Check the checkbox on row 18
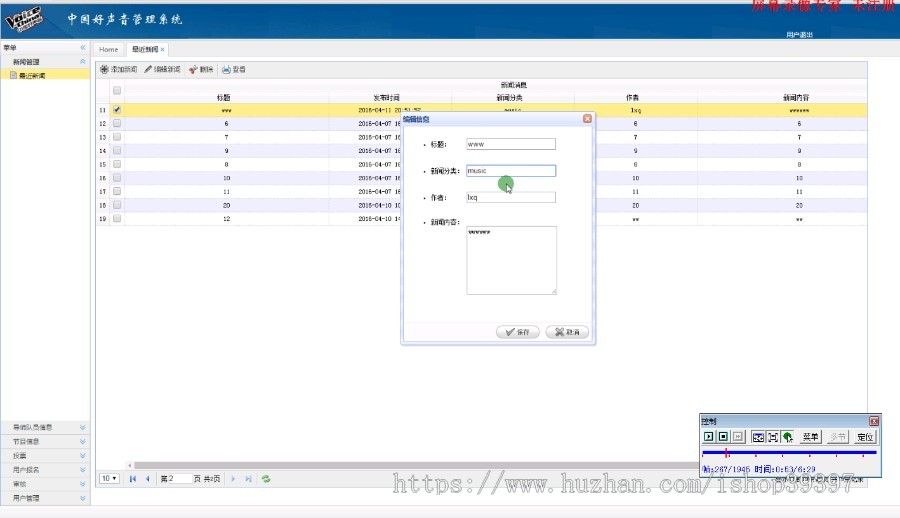 (117, 204)
